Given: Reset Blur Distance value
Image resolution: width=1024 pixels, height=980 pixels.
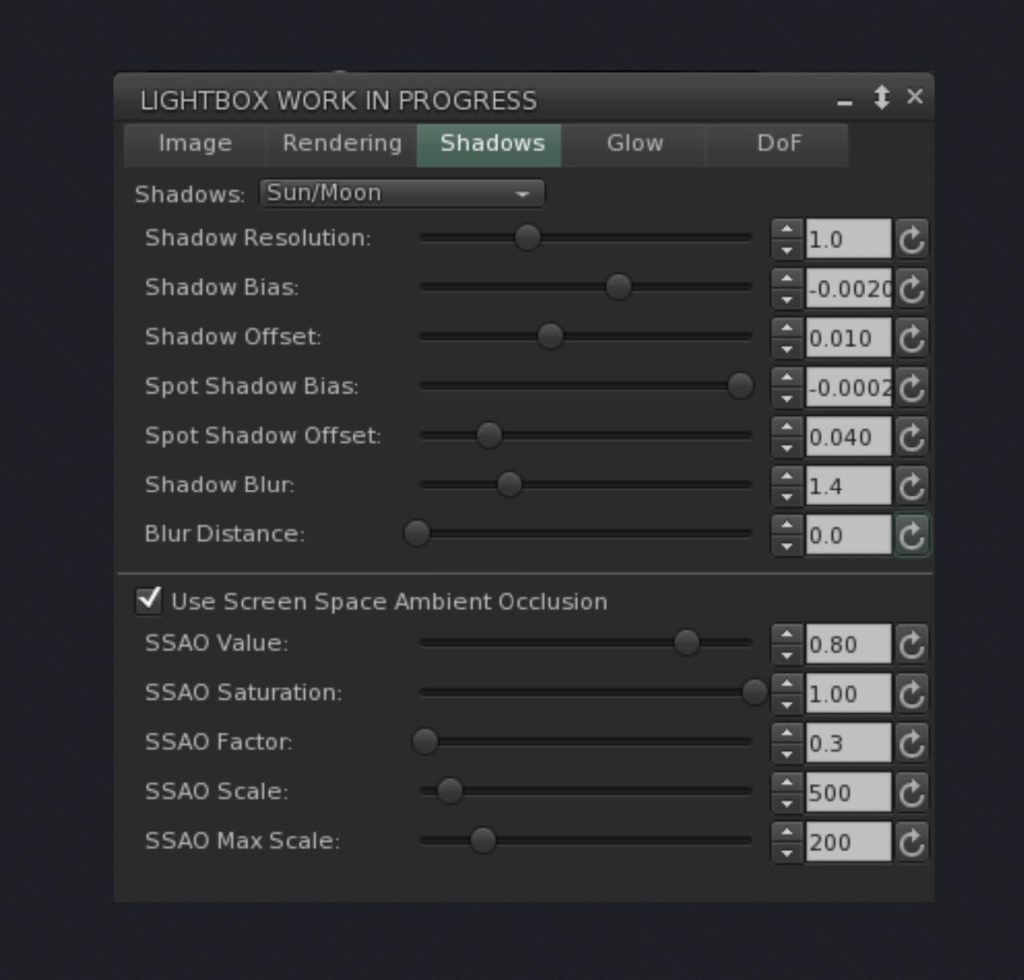Looking at the screenshot, I should tap(911, 535).
